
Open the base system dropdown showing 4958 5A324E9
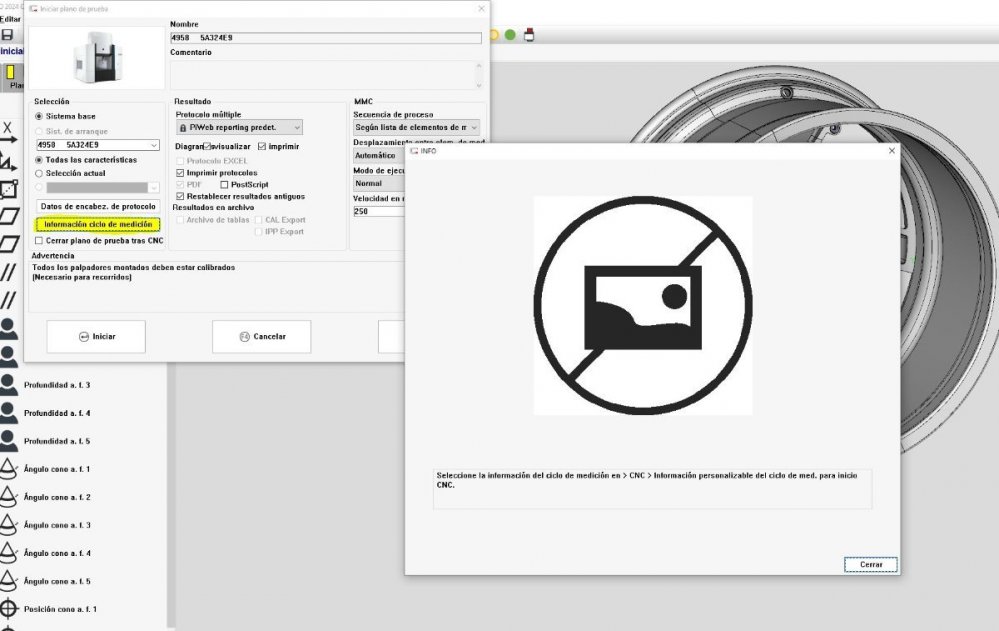pyautogui.click(x=97, y=145)
